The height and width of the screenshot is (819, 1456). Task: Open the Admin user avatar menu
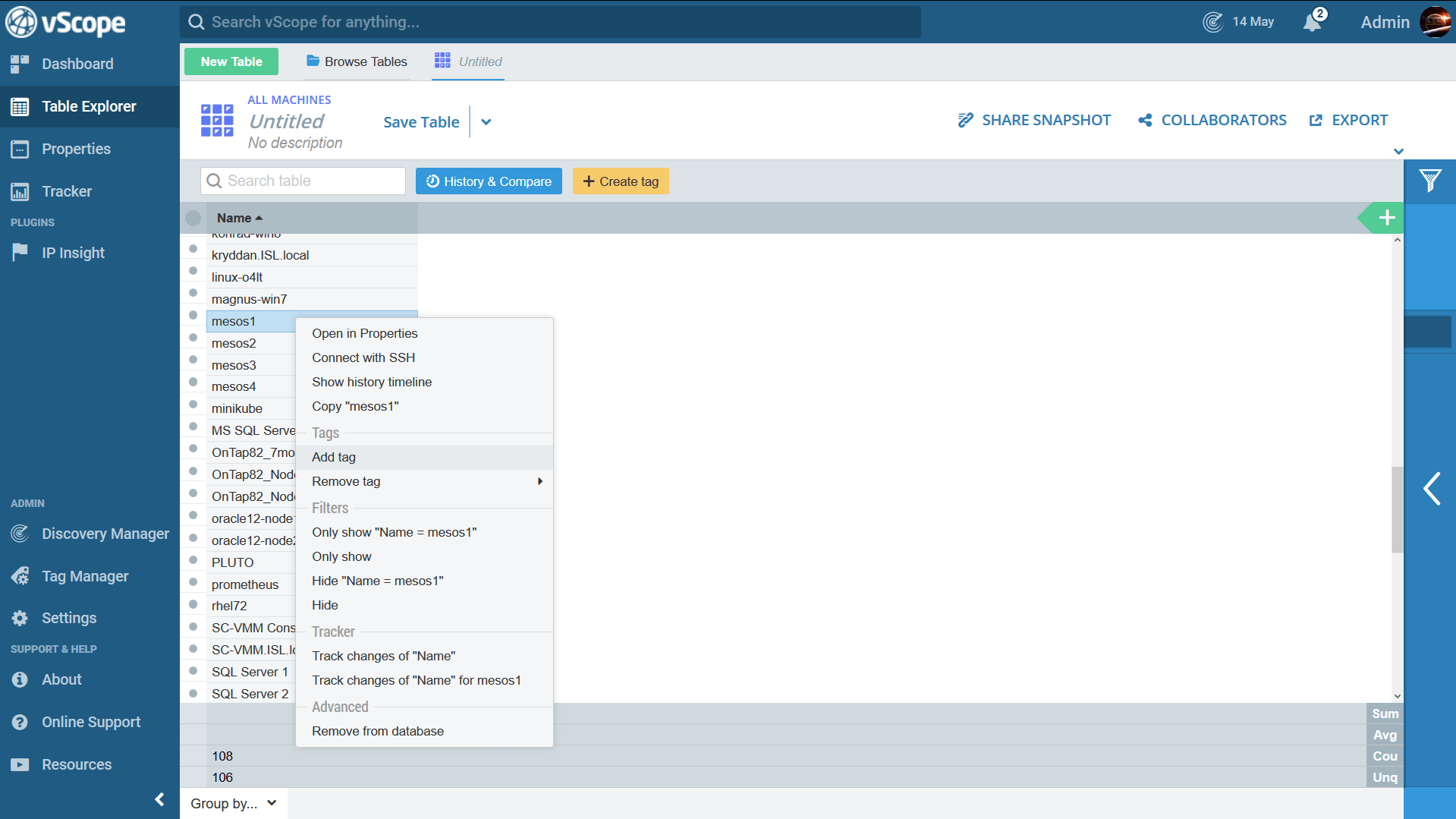[x=1435, y=22]
